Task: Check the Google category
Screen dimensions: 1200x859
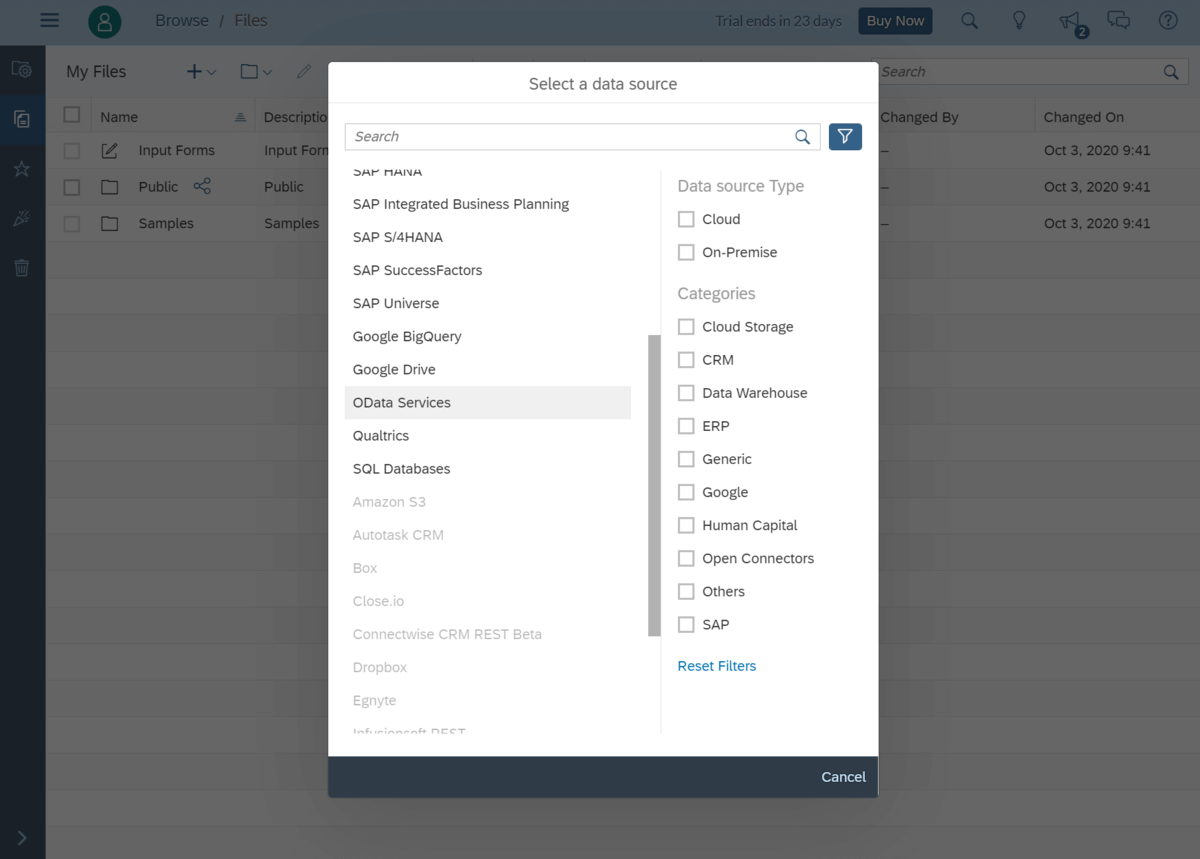Action: (x=686, y=491)
